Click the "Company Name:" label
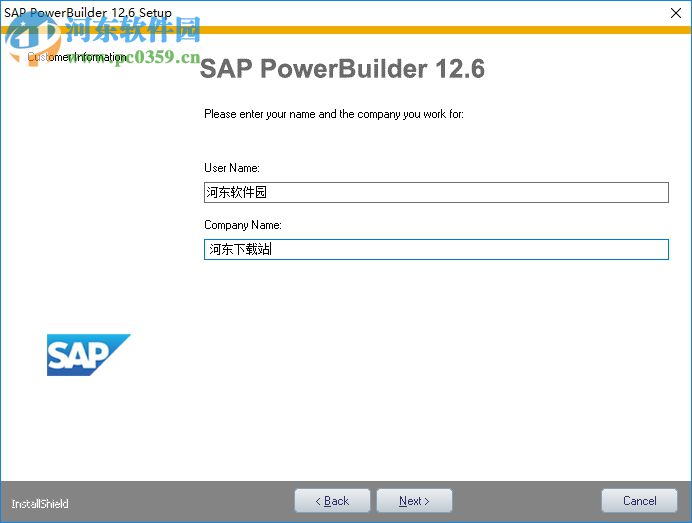 click(243, 225)
